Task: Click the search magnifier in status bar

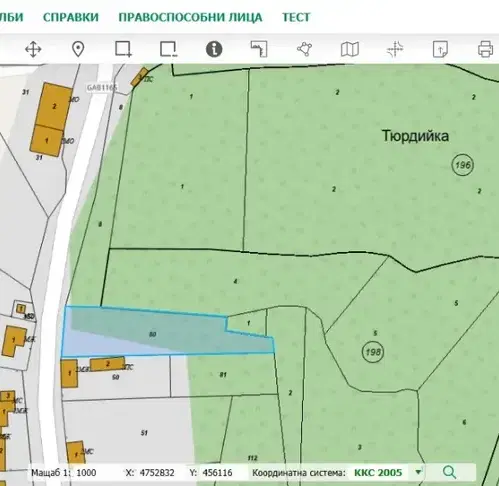Action: pyautogui.click(x=449, y=472)
